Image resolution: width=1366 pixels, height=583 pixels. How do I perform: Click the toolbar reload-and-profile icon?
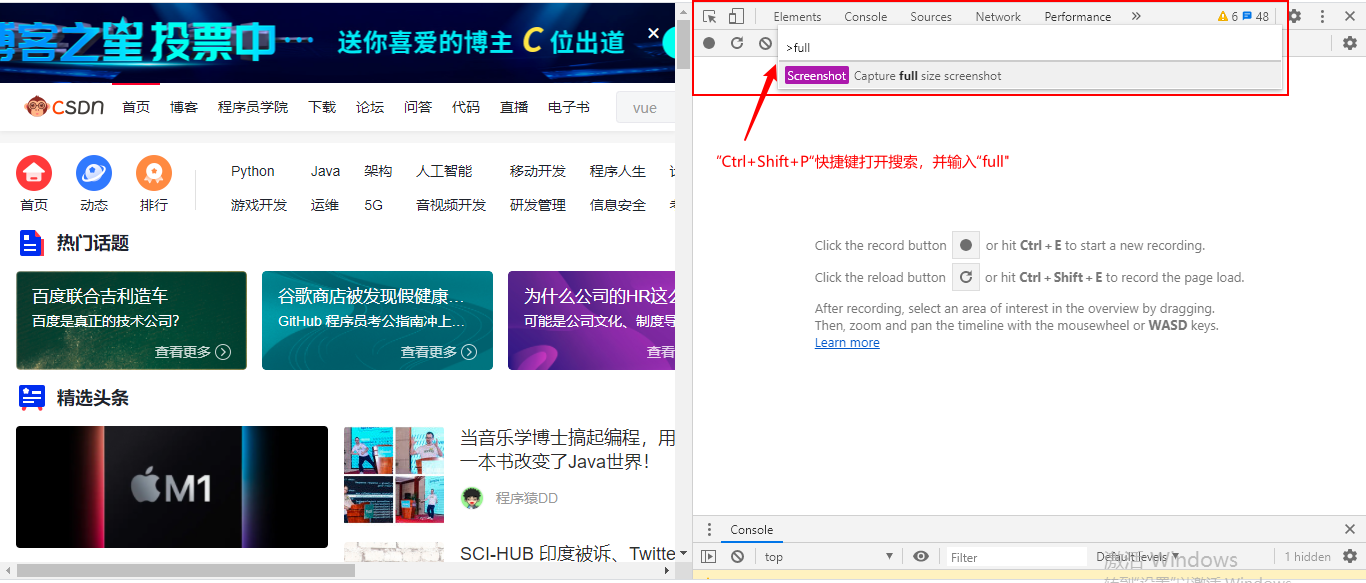point(737,43)
